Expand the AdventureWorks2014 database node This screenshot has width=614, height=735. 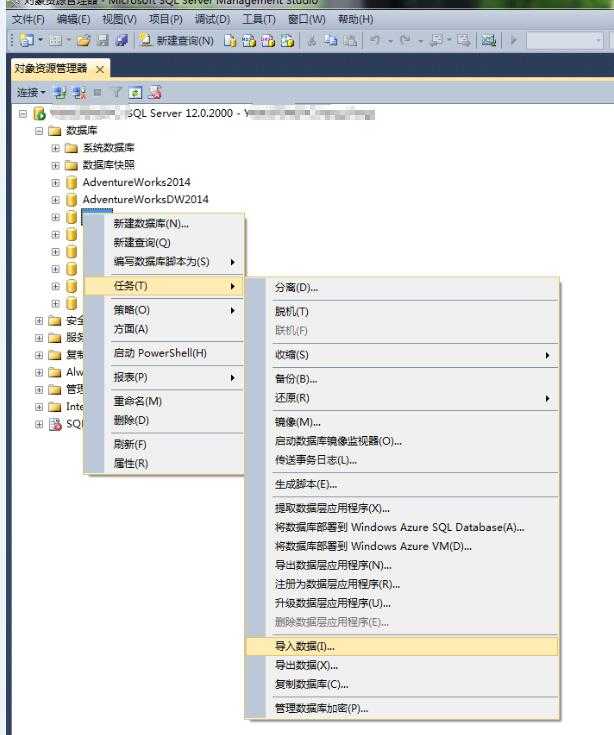[55, 183]
